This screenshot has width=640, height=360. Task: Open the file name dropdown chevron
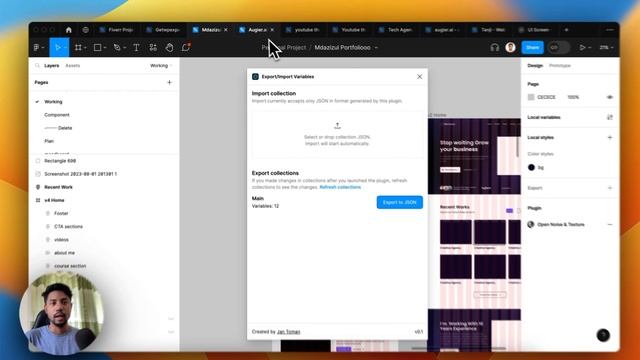(376, 48)
